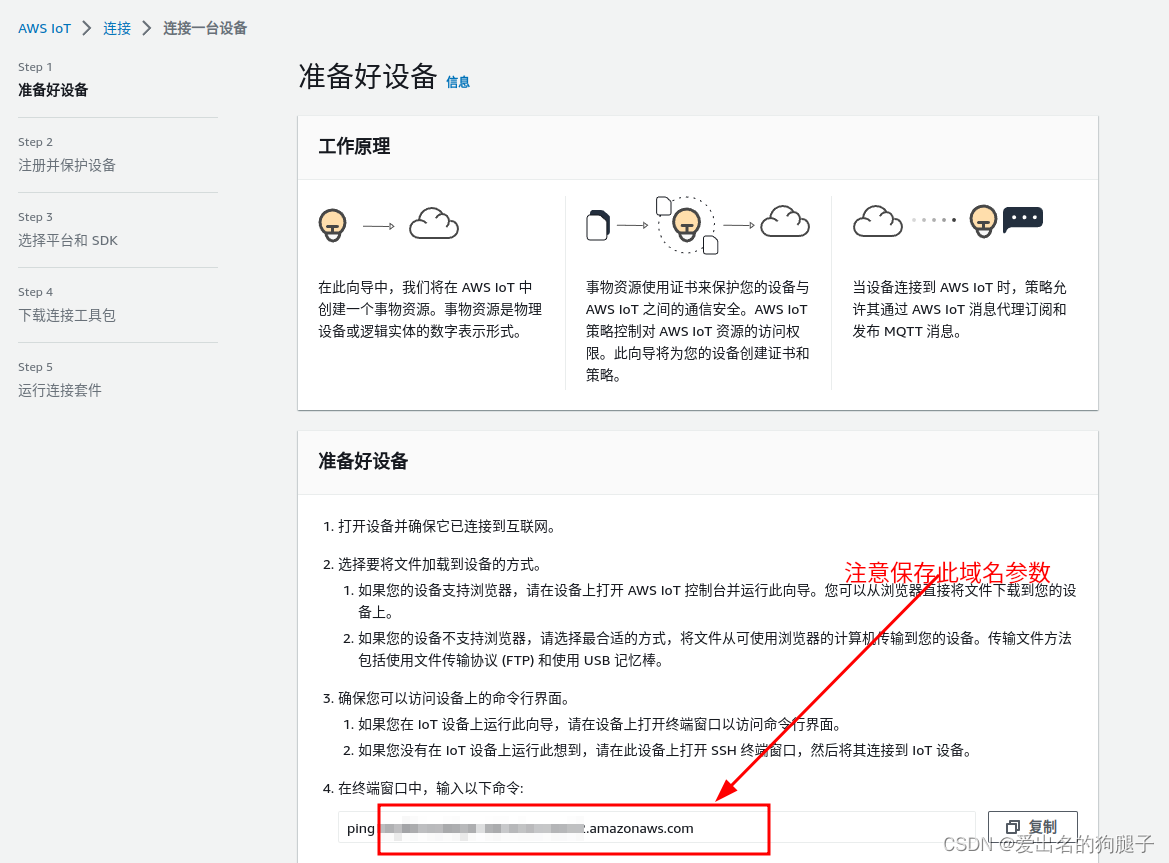Click the ping command text field
1169x863 pixels.
coord(656,828)
